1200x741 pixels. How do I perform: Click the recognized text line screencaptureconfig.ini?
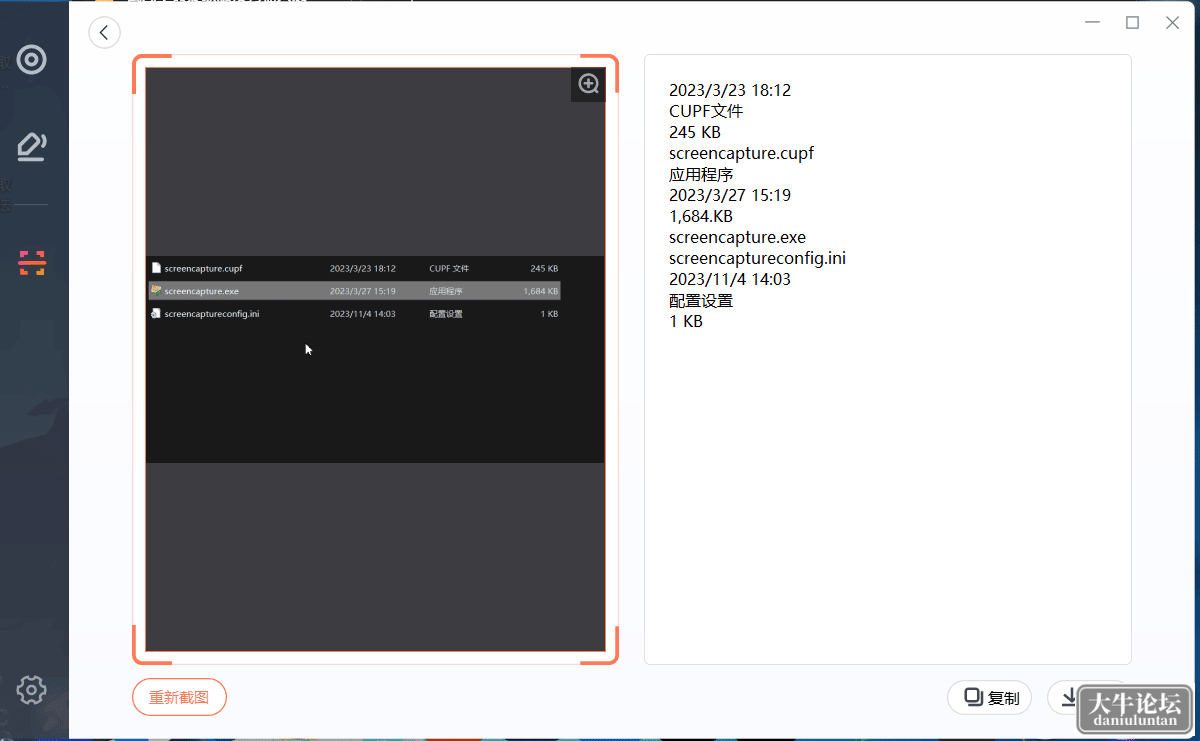click(757, 258)
